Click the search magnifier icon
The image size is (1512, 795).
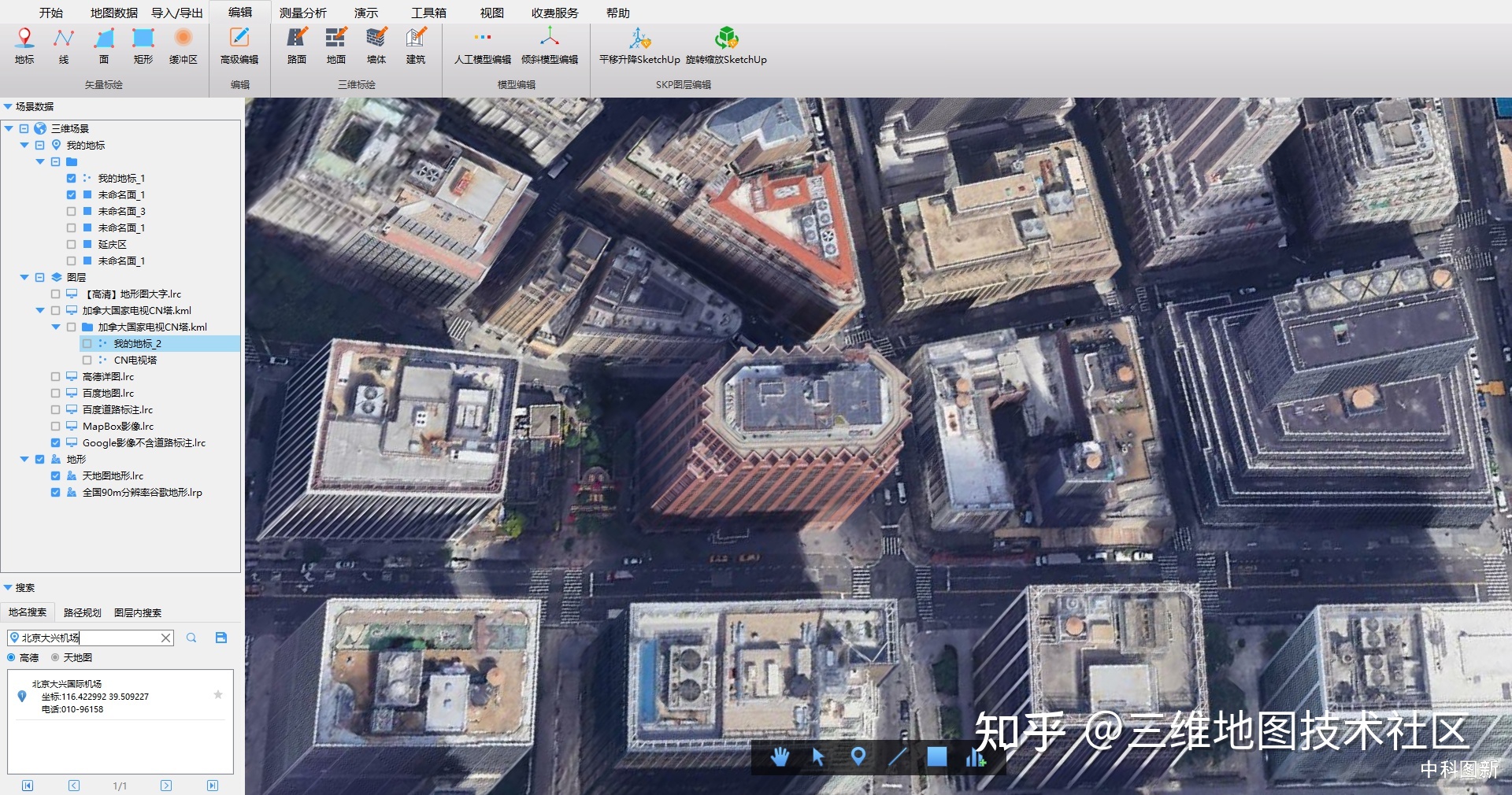click(x=191, y=638)
